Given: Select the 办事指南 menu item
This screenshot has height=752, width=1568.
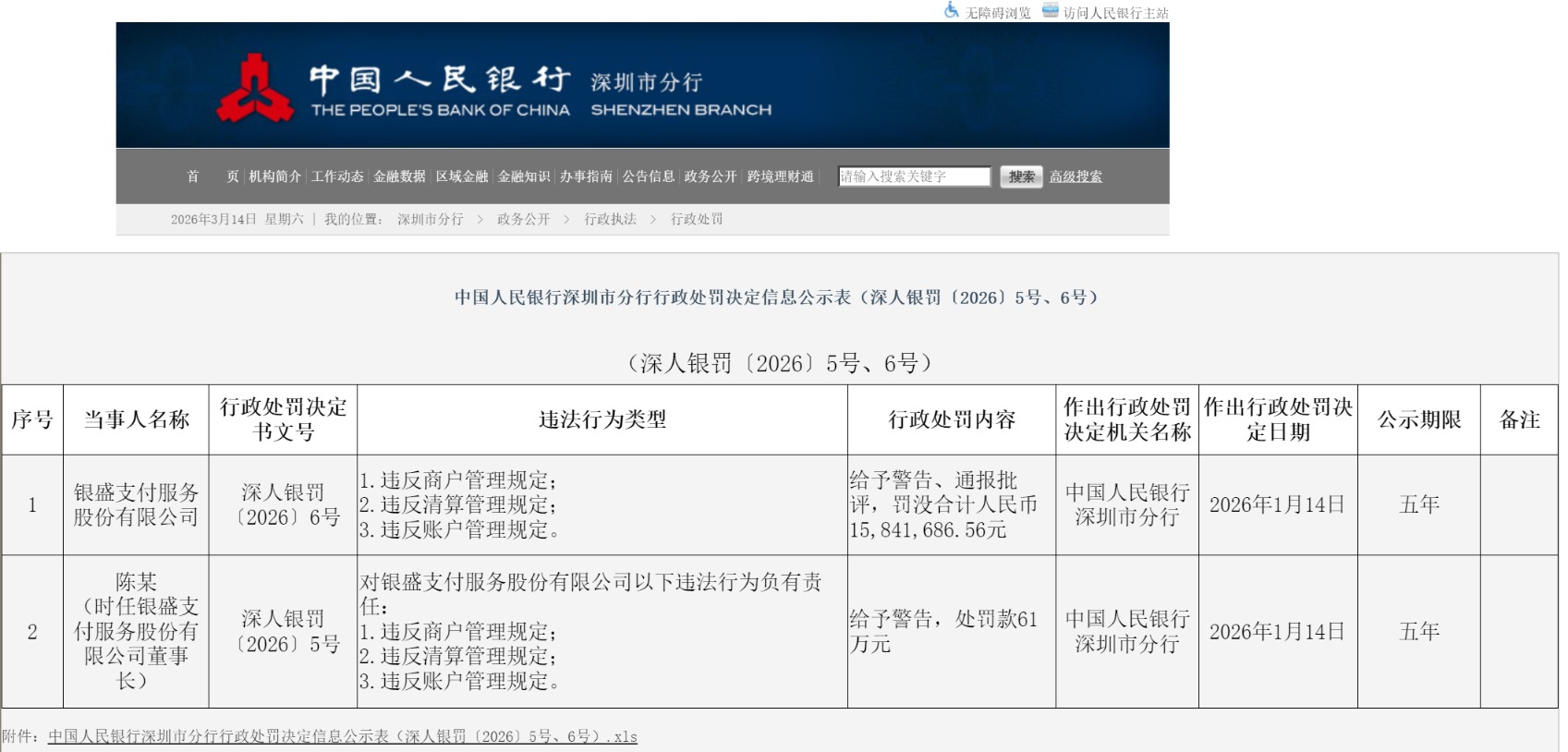Looking at the screenshot, I should [x=586, y=176].
